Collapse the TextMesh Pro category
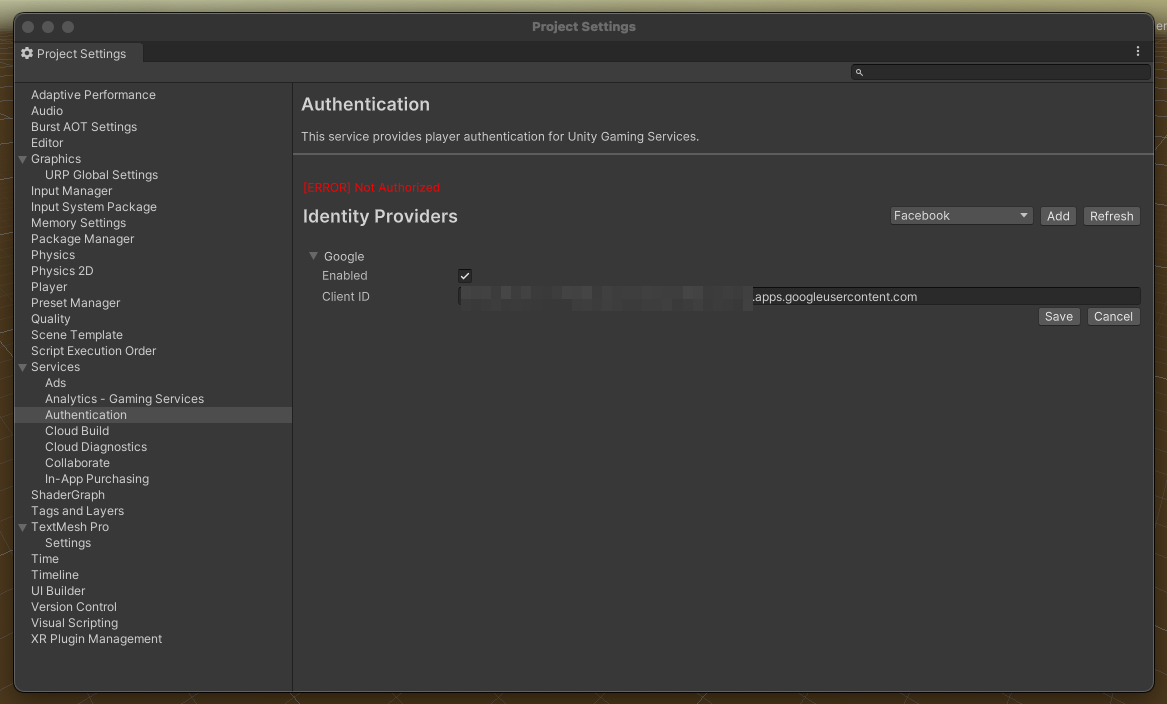 pyautogui.click(x=22, y=526)
